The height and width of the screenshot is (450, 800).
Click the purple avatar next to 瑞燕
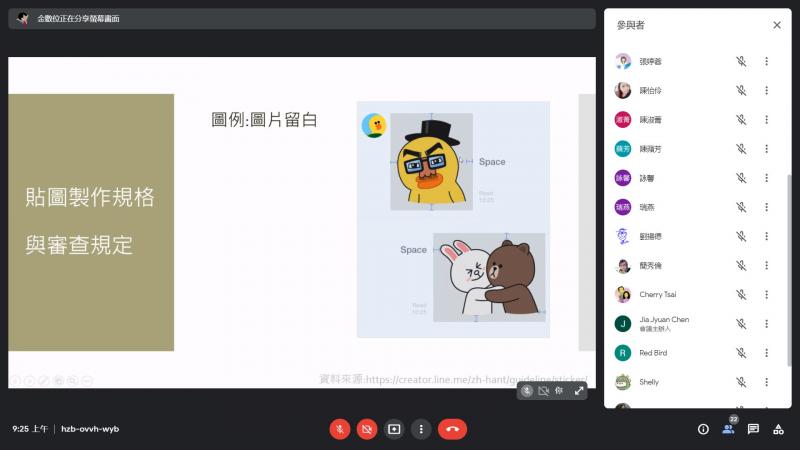click(x=623, y=207)
